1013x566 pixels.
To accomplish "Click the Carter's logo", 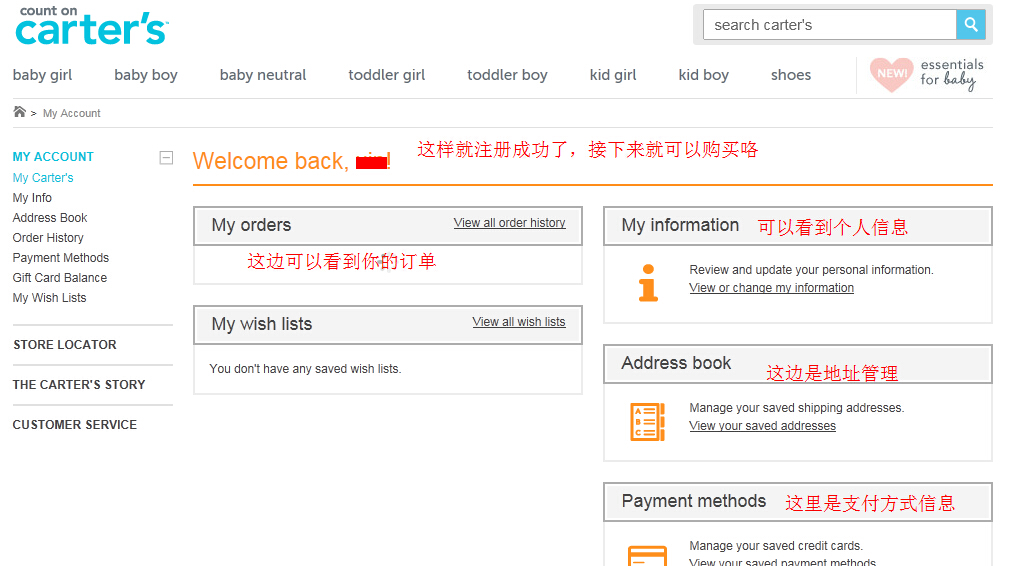I will point(91,25).
